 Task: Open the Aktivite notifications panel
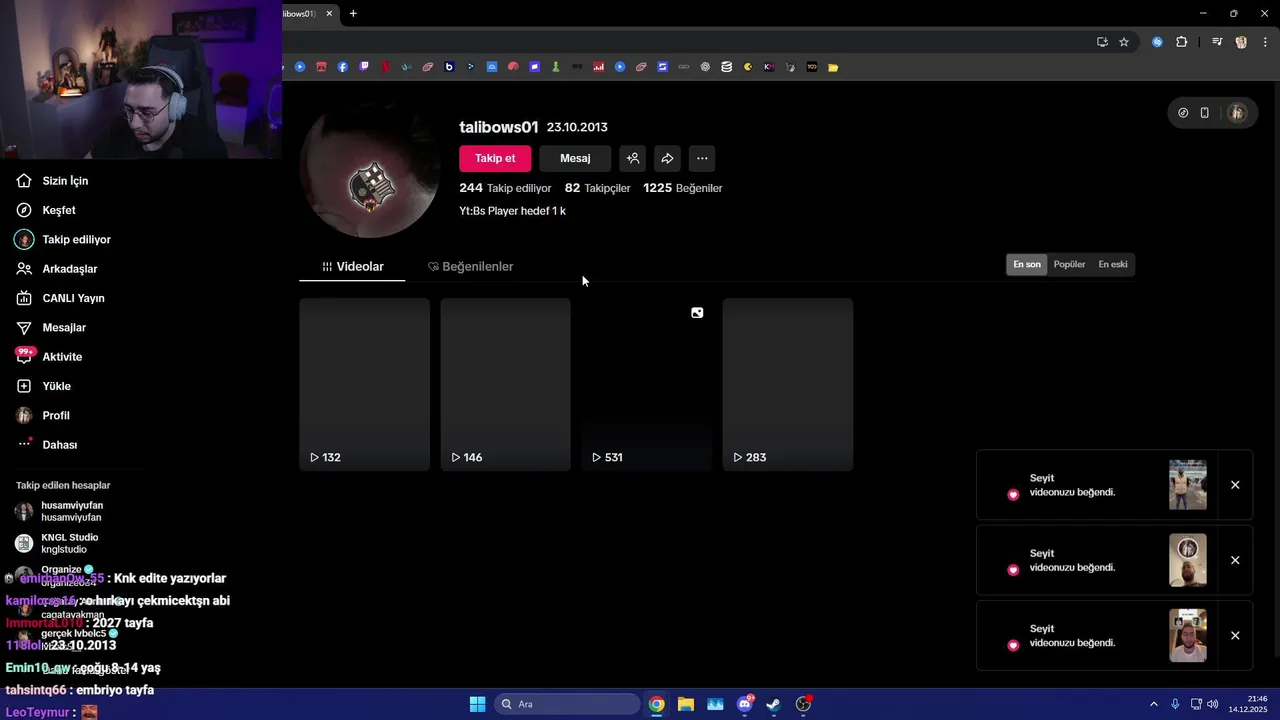point(62,357)
